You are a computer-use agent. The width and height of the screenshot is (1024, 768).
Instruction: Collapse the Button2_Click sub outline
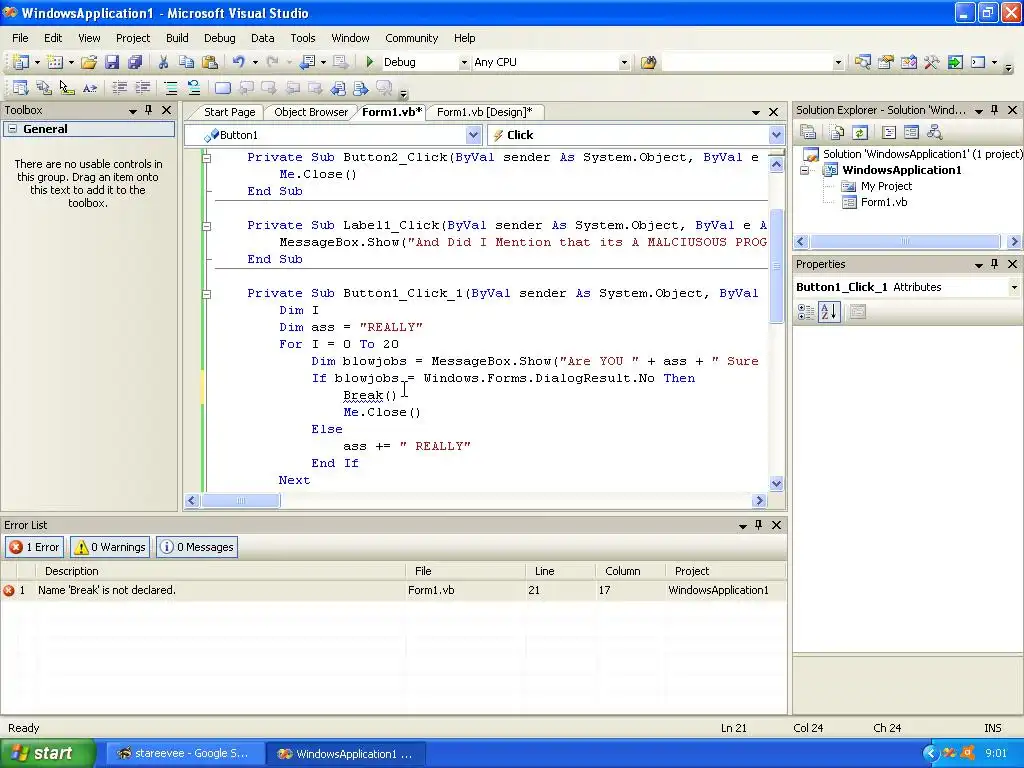point(206,158)
